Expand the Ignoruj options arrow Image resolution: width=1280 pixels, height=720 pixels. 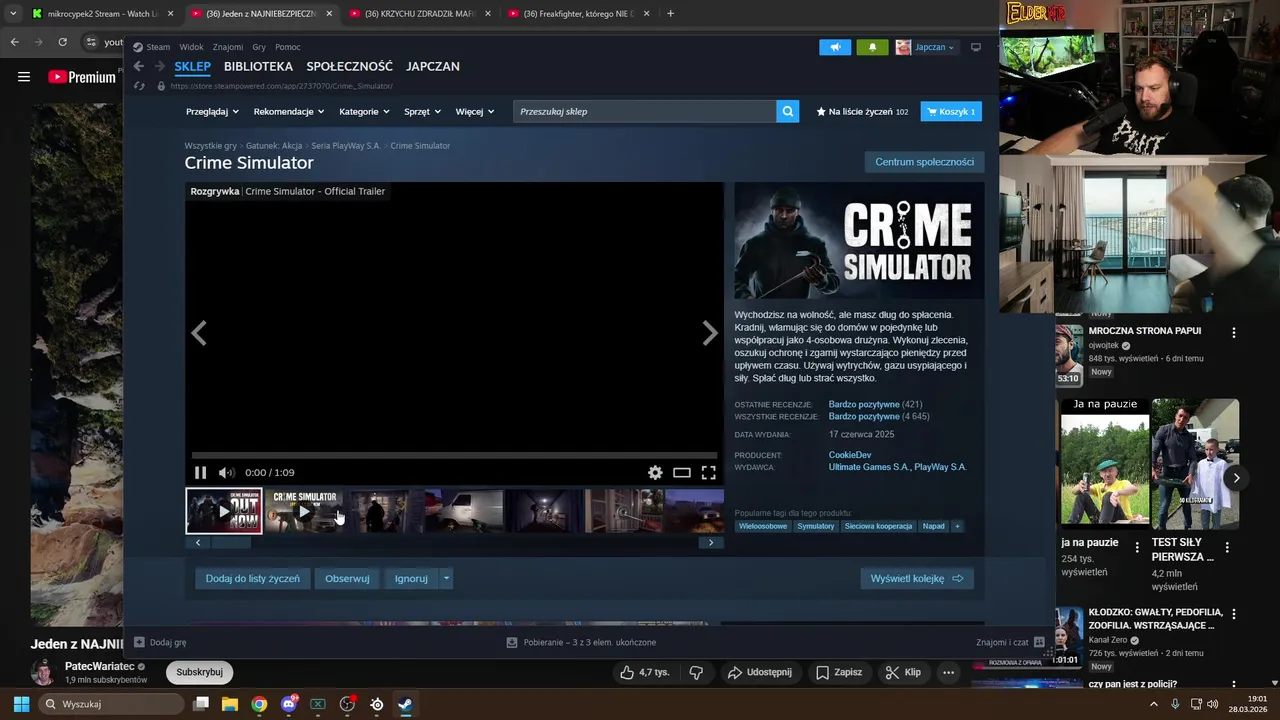pyautogui.click(x=446, y=578)
